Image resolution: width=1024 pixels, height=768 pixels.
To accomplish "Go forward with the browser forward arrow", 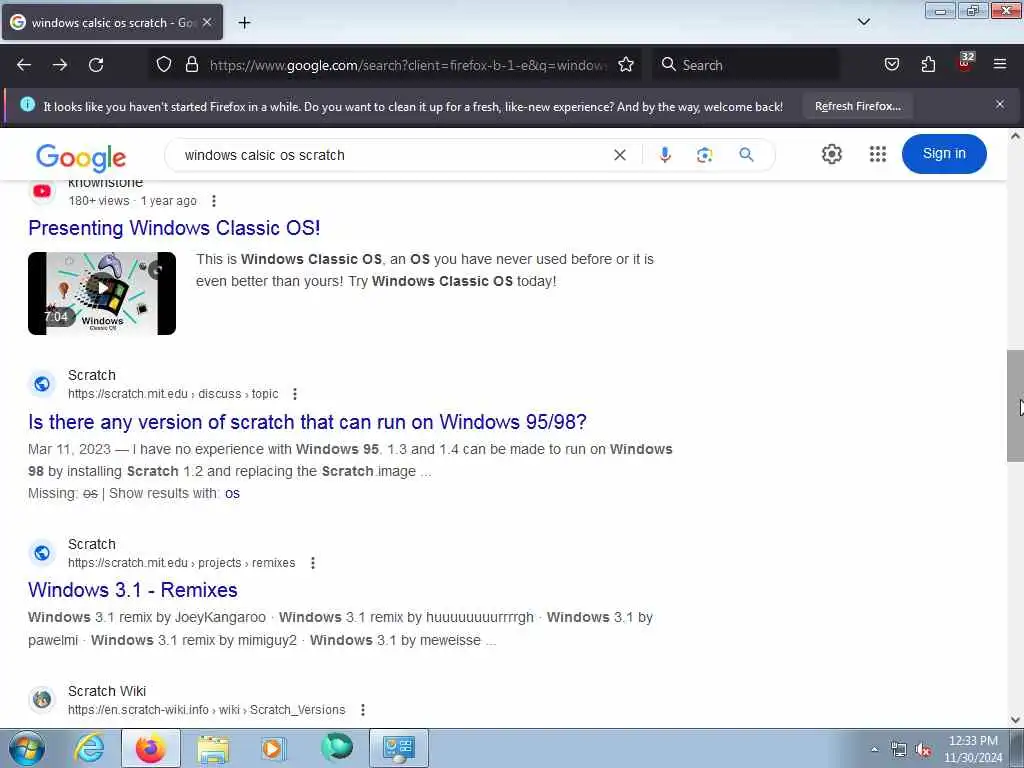I will tap(60, 65).
